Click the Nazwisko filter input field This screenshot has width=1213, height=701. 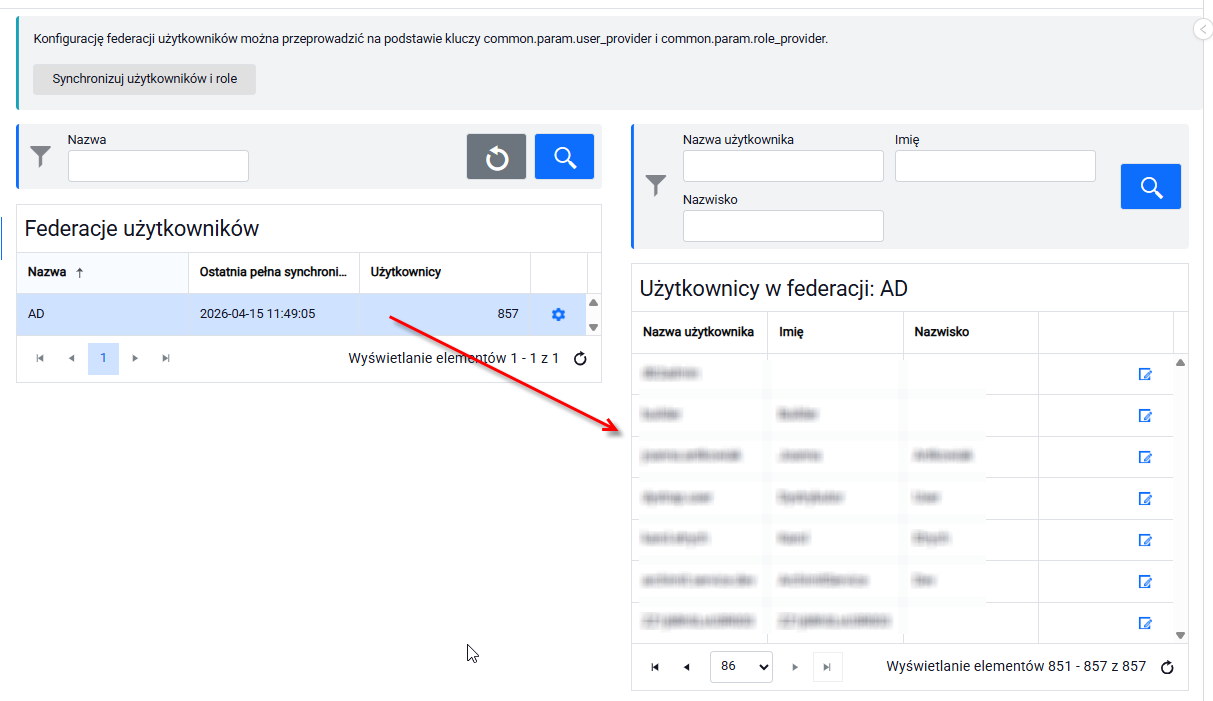[783, 226]
